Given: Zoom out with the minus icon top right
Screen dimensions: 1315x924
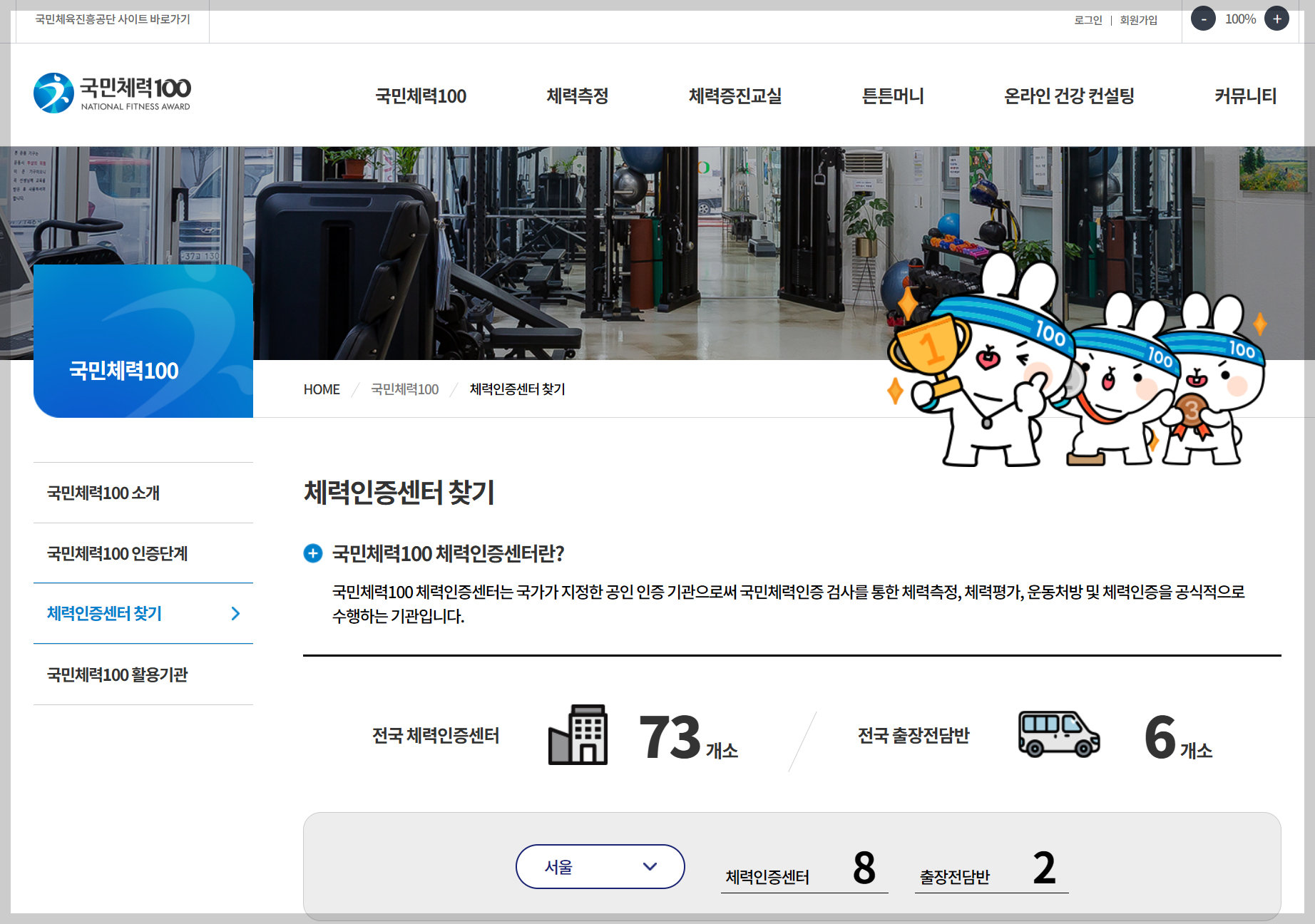Looking at the screenshot, I should [1203, 19].
